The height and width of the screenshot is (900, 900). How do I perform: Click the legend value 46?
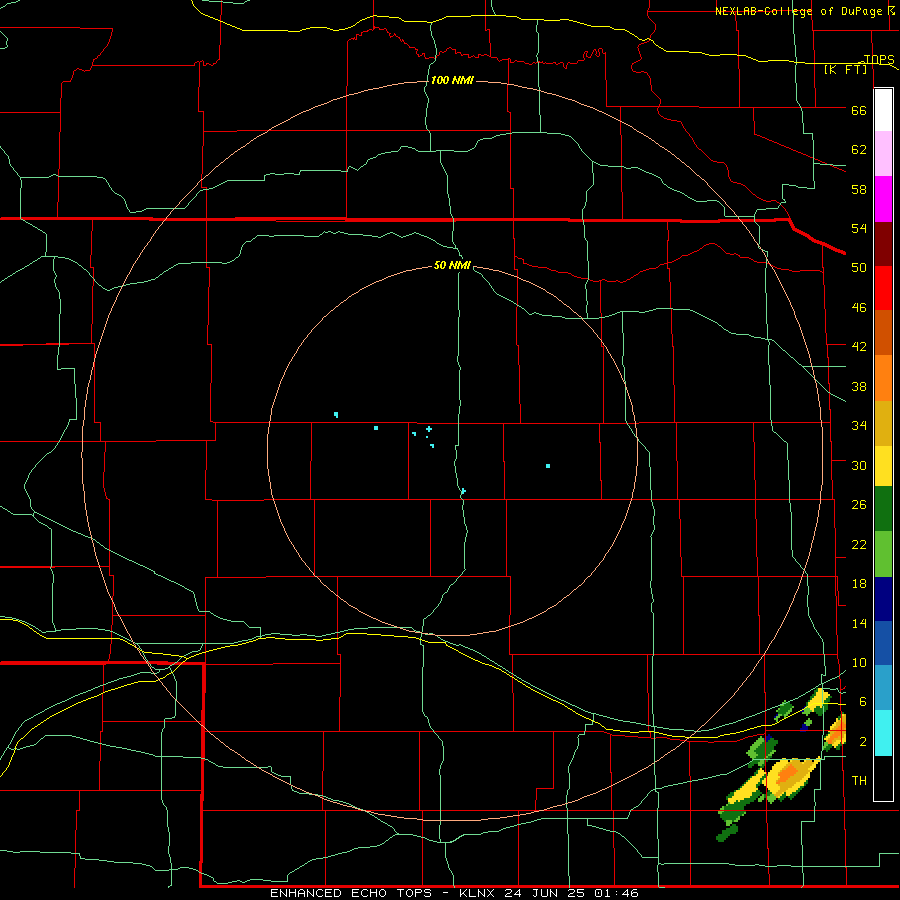pos(859,308)
